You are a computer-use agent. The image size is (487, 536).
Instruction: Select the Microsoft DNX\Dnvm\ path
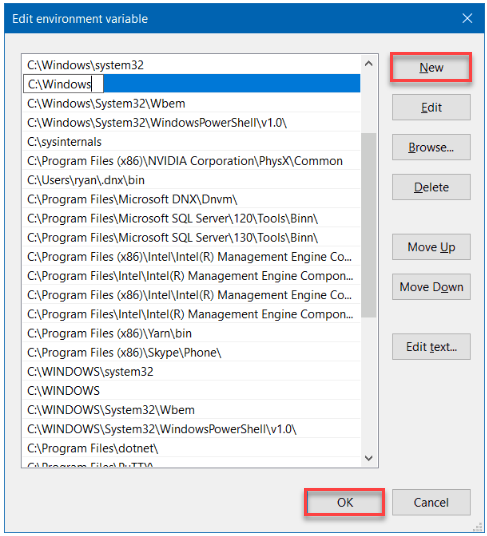pyautogui.click(x=191, y=199)
